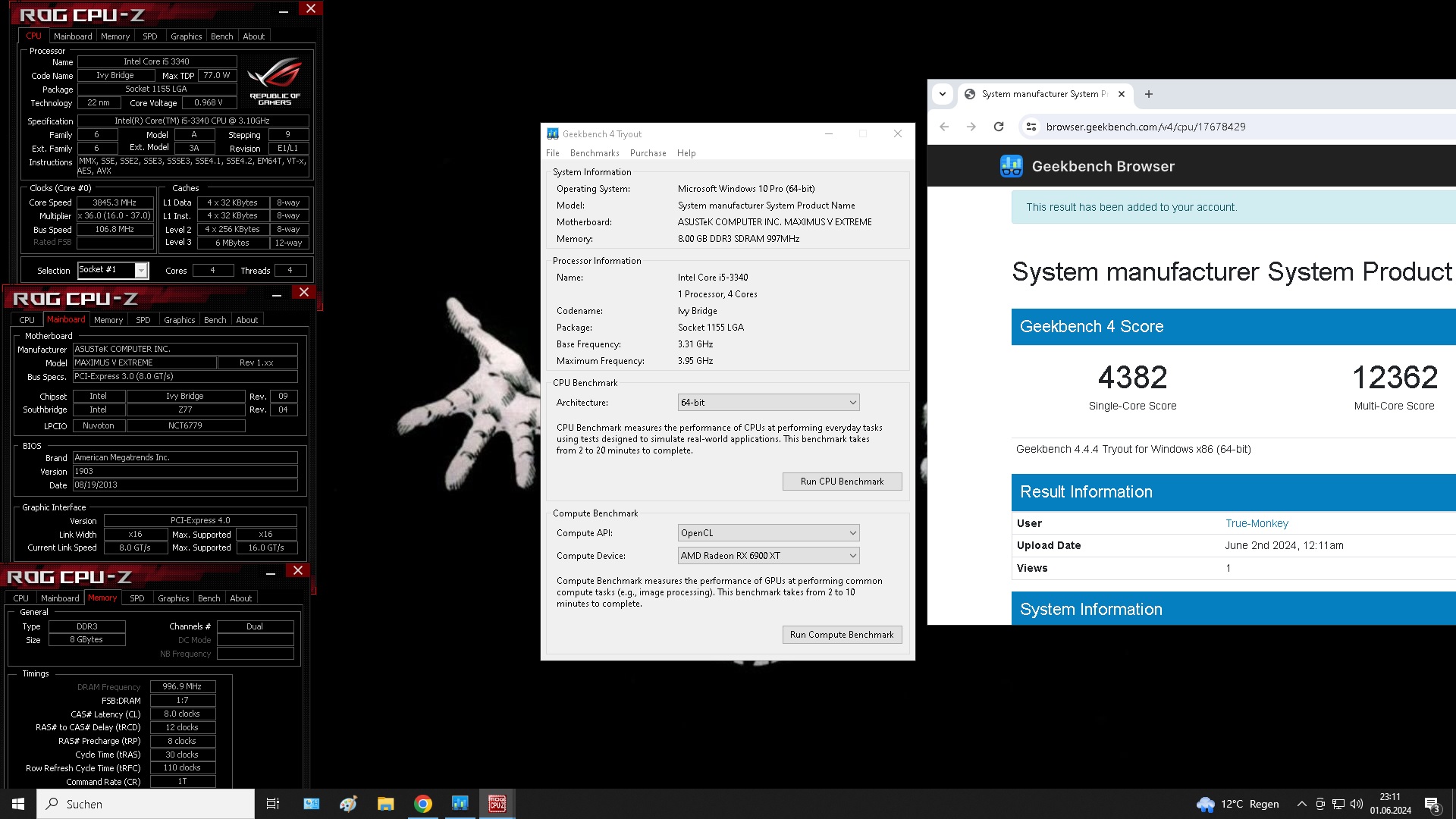
Task: Click the multi-core score 12362
Action: [x=1395, y=378]
